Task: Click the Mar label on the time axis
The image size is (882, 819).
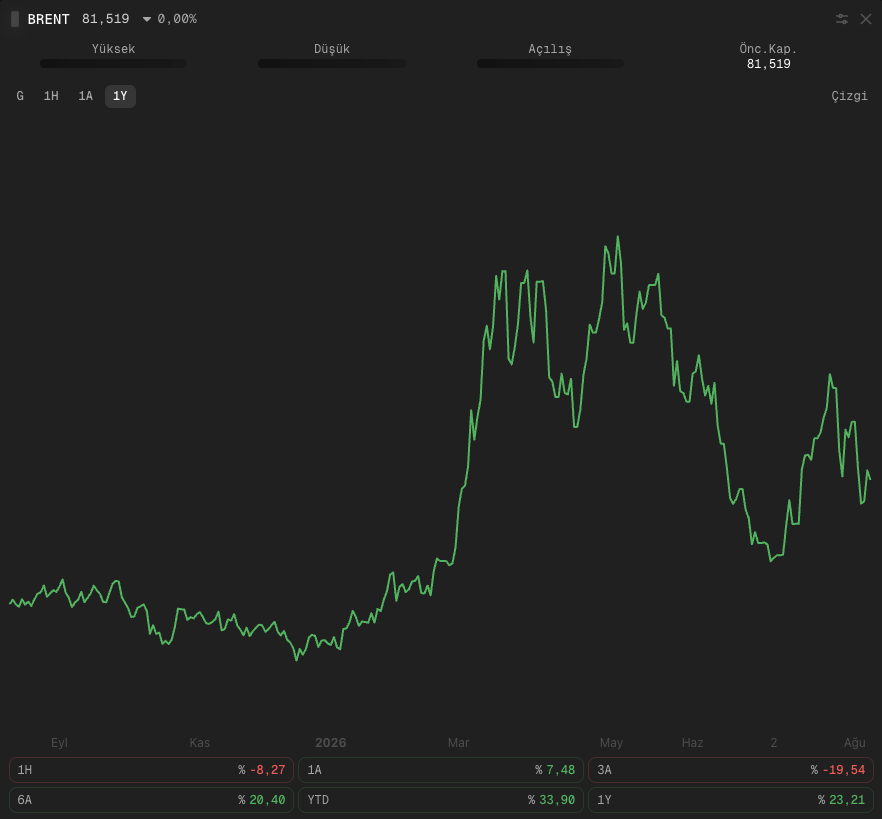Action: click(x=458, y=742)
